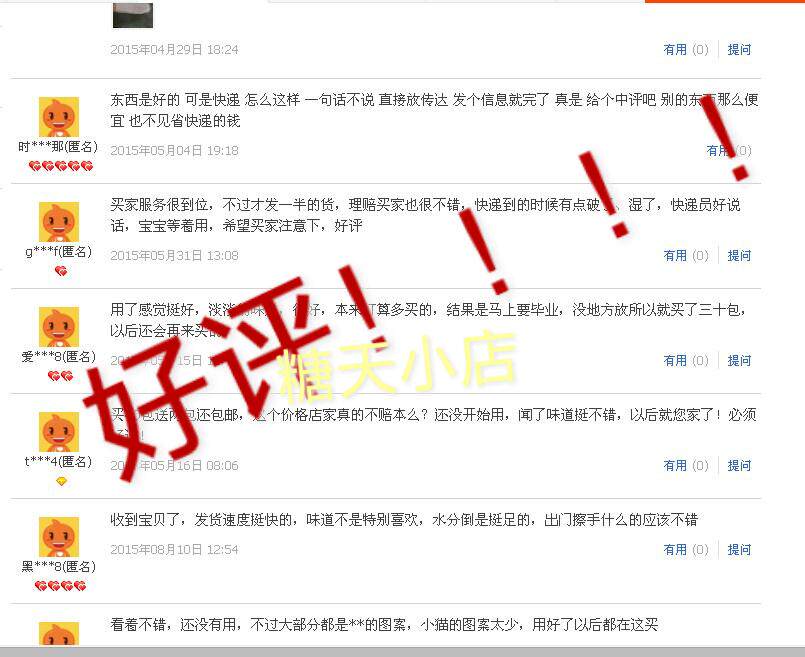The width and height of the screenshot is (805, 657).
Task: Click 提问 on the 05月16日 08:06 review
Action: [739, 465]
